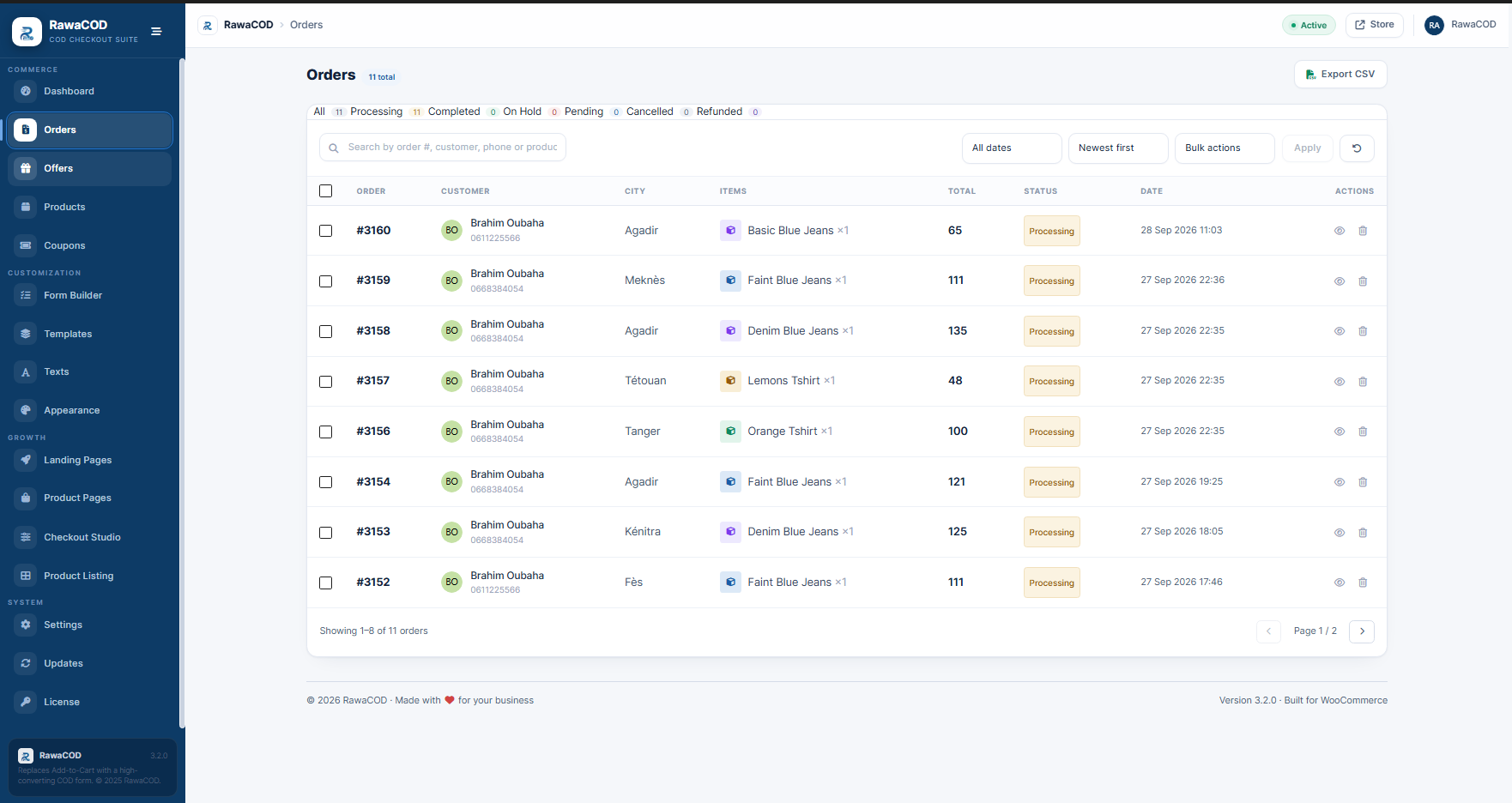Viewport: 1512px width, 803px height.
Task: Check the box for order #3158
Action: click(325, 331)
